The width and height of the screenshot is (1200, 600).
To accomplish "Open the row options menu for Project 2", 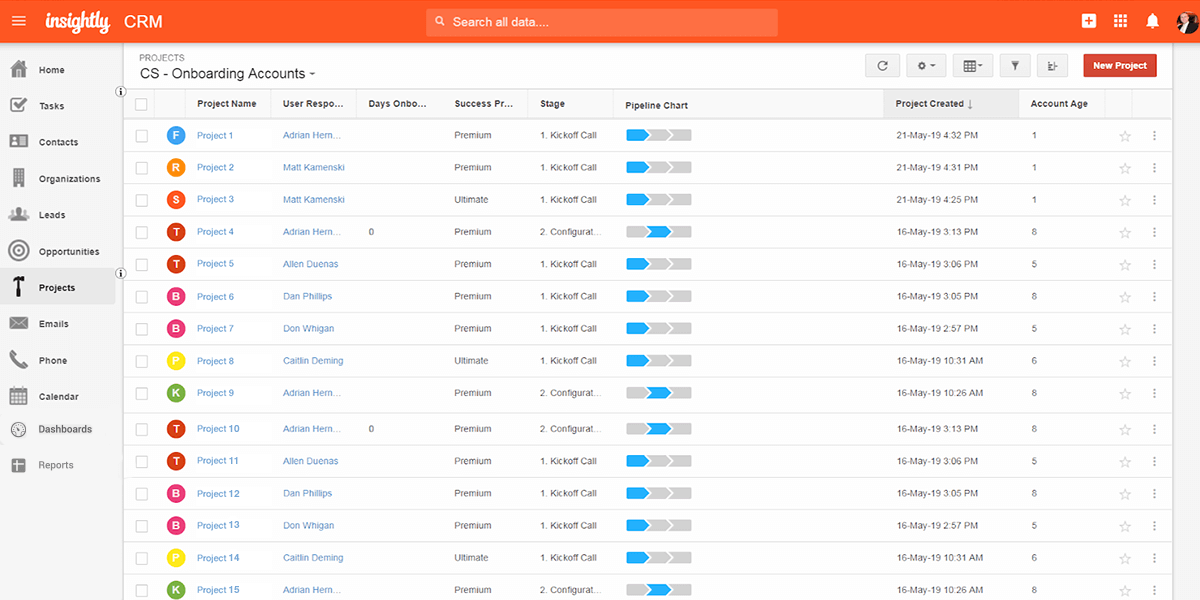I will pyautogui.click(x=1155, y=167).
